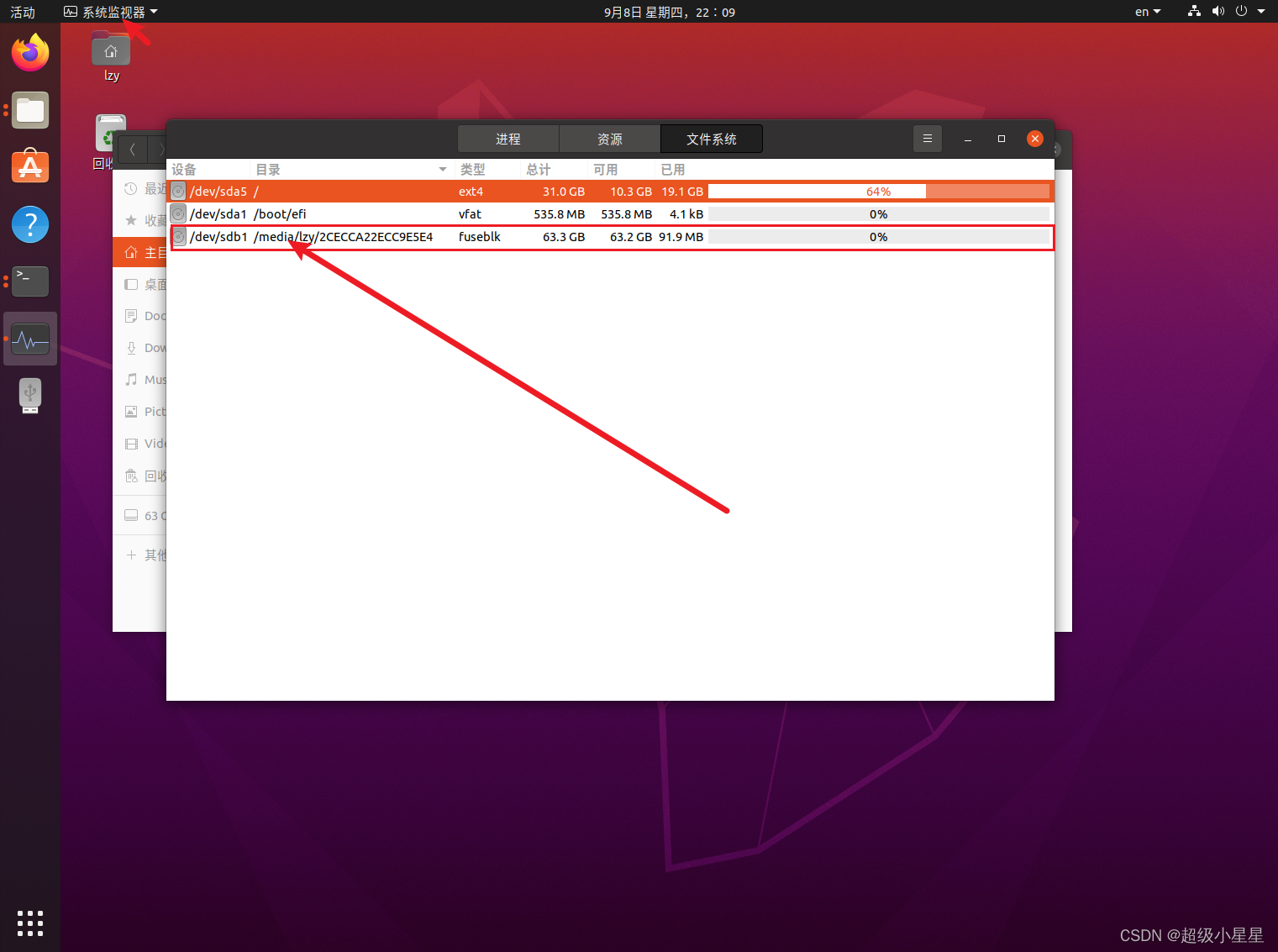The height and width of the screenshot is (952, 1278).
Task: Open volume icon in top bar
Action: 1218,12
